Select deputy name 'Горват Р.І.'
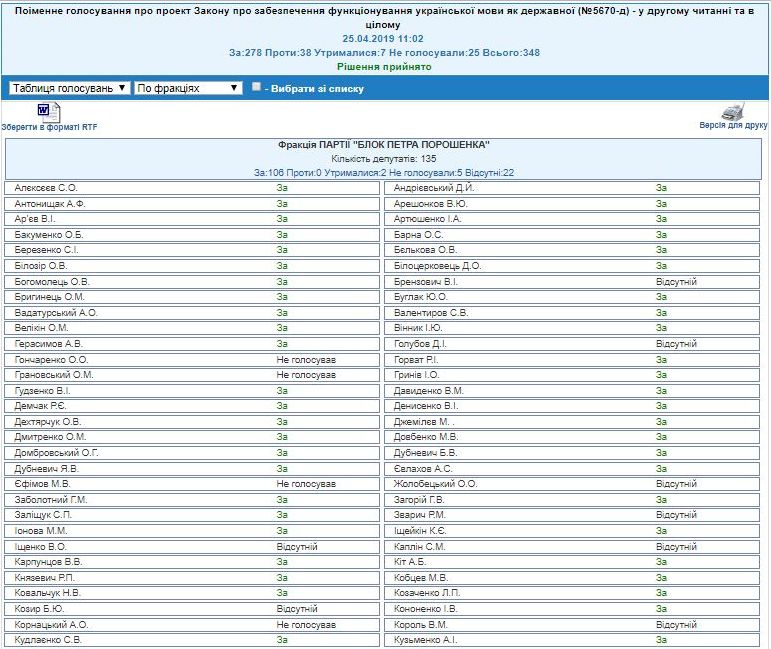The width and height of the screenshot is (771, 649). coord(416,360)
